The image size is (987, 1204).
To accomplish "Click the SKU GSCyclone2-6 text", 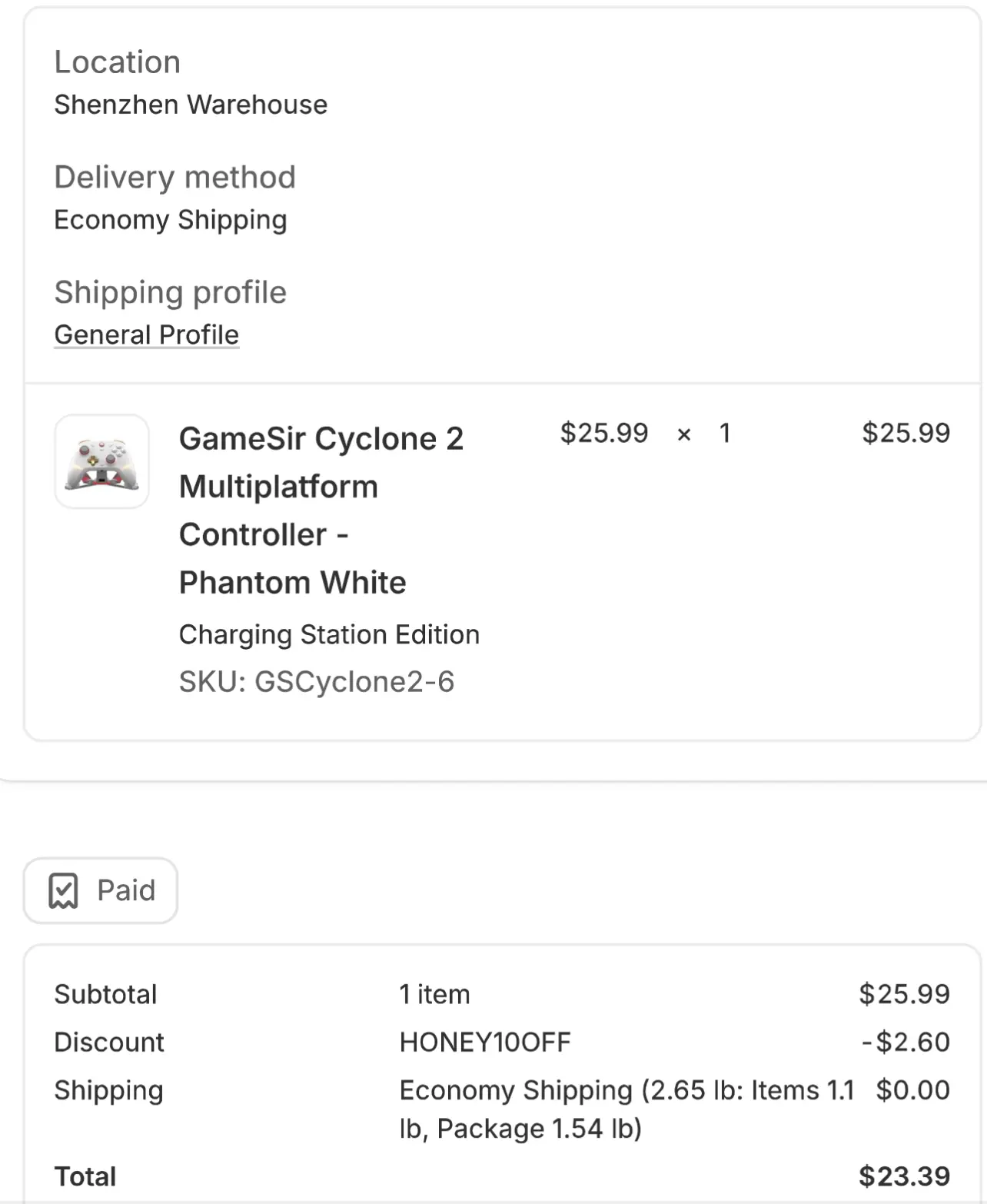I will pos(317,681).
